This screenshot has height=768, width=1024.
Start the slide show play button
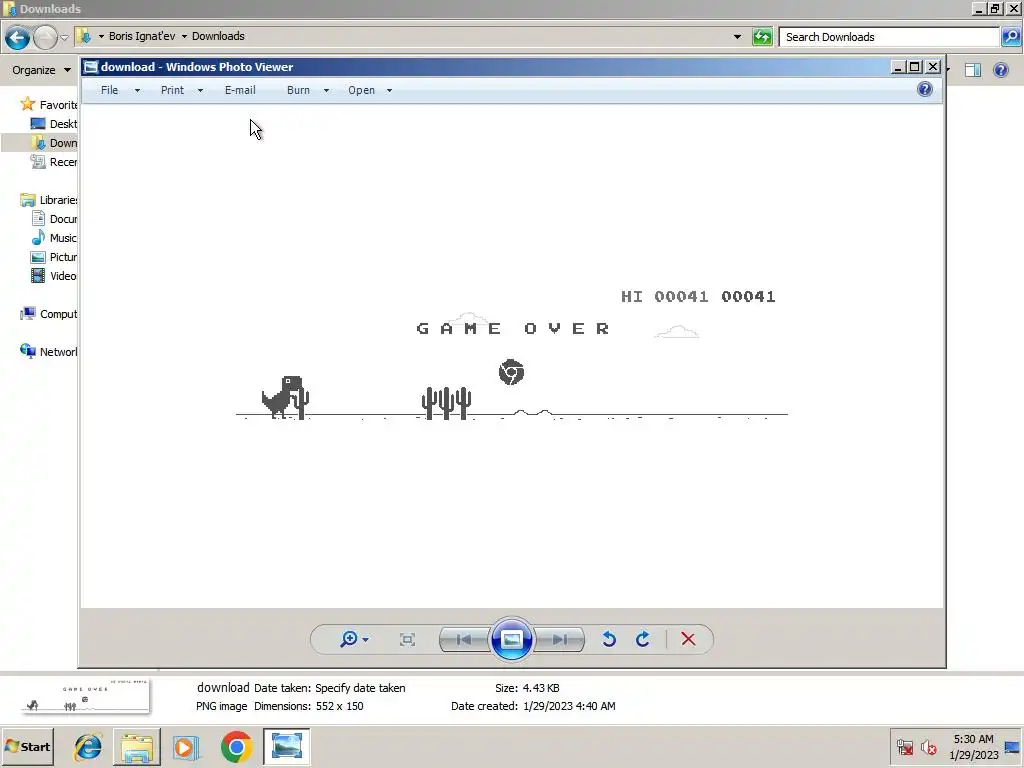click(x=511, y=639)
